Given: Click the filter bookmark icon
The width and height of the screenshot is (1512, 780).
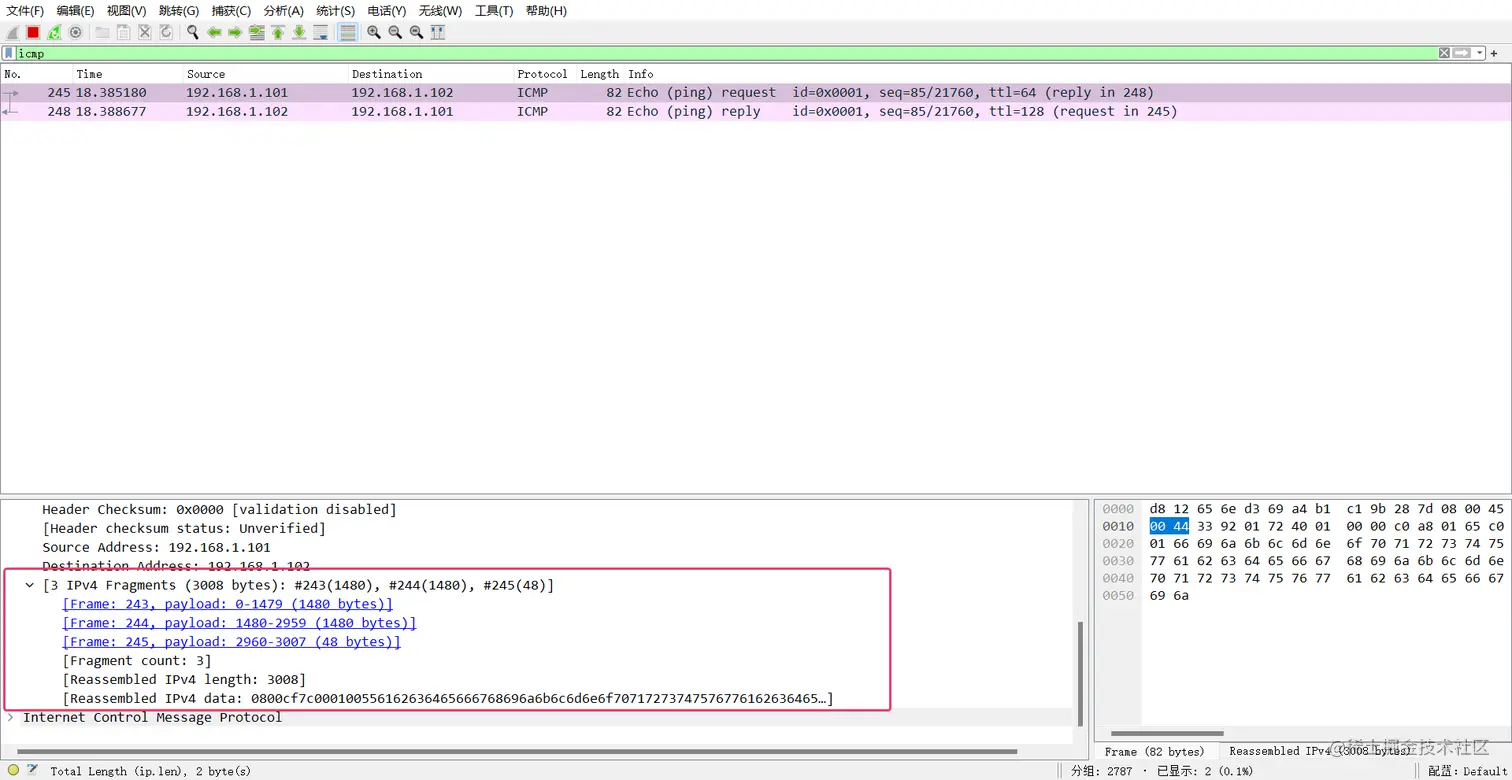Looking at the screenshot, I should [x=9, y=53].
